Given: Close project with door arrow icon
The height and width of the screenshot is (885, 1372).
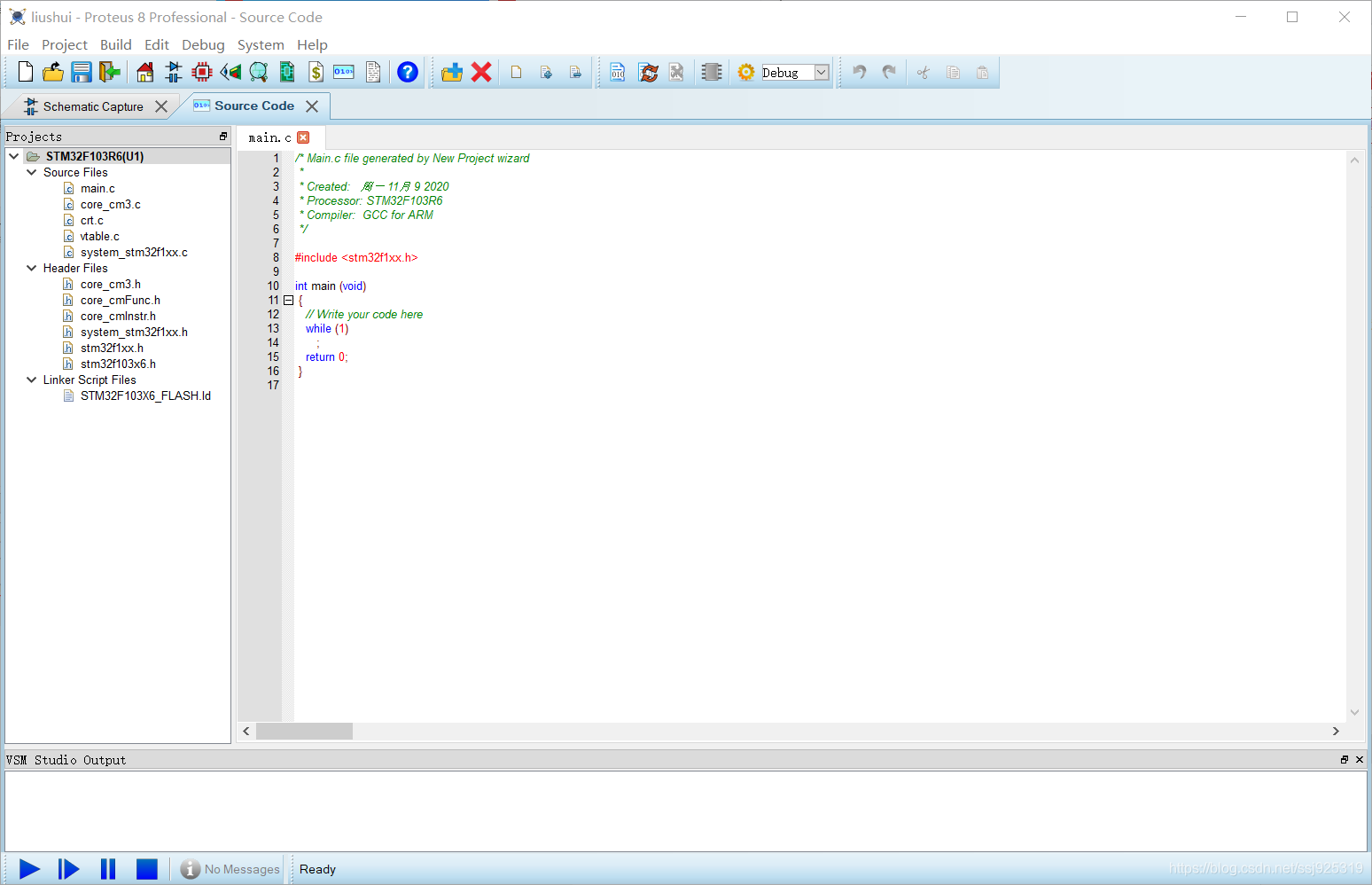Looking at the screenshot, I should pyautogui.click(x=110, y=72).
